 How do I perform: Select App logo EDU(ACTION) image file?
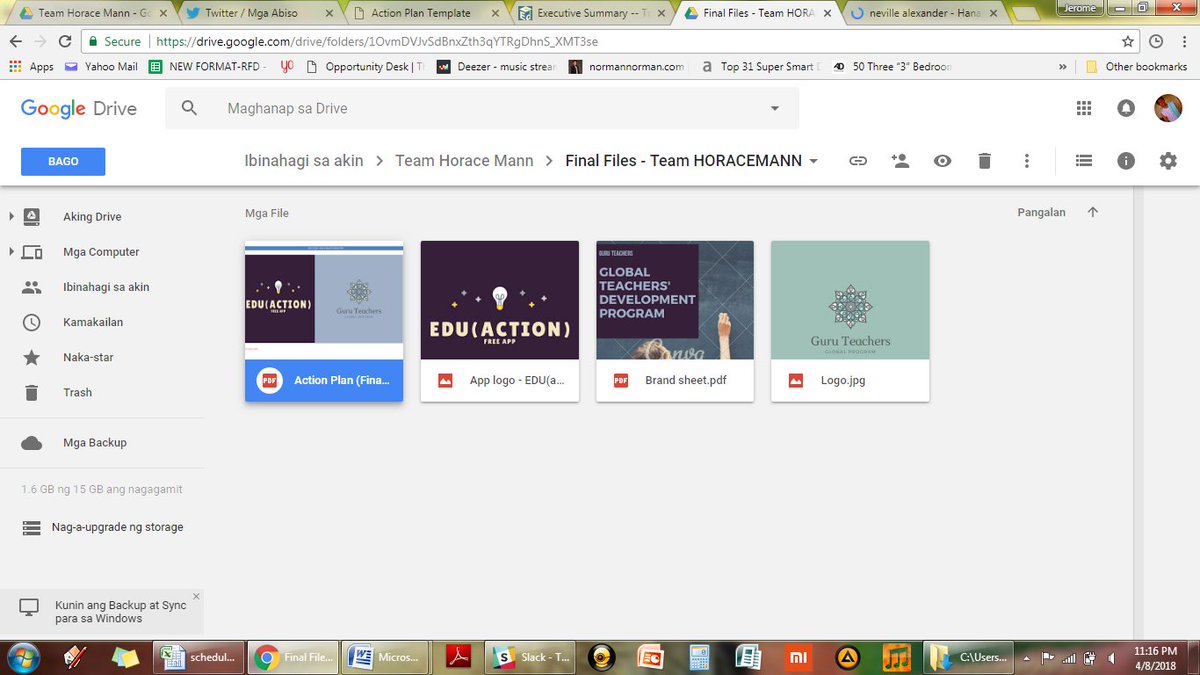[500, 321]
